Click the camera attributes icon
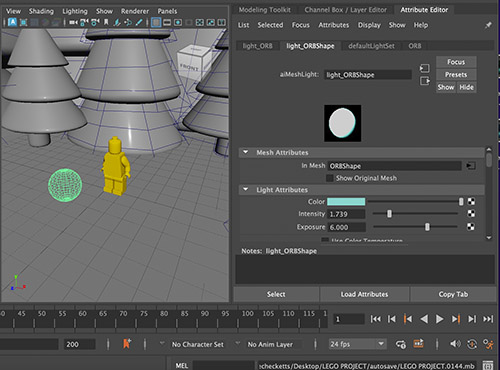 pyautogui.click(x=95, y=22)
